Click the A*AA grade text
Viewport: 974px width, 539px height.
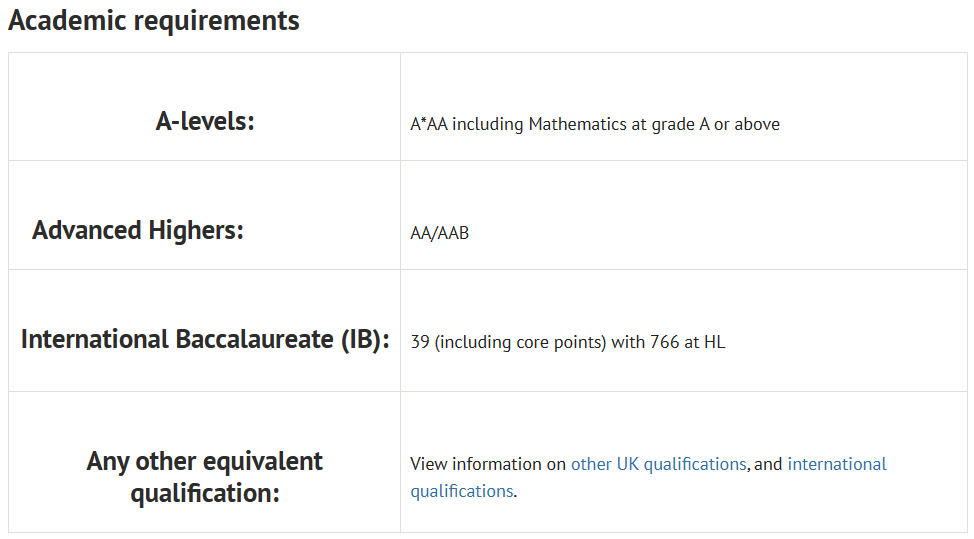point(429,124)
